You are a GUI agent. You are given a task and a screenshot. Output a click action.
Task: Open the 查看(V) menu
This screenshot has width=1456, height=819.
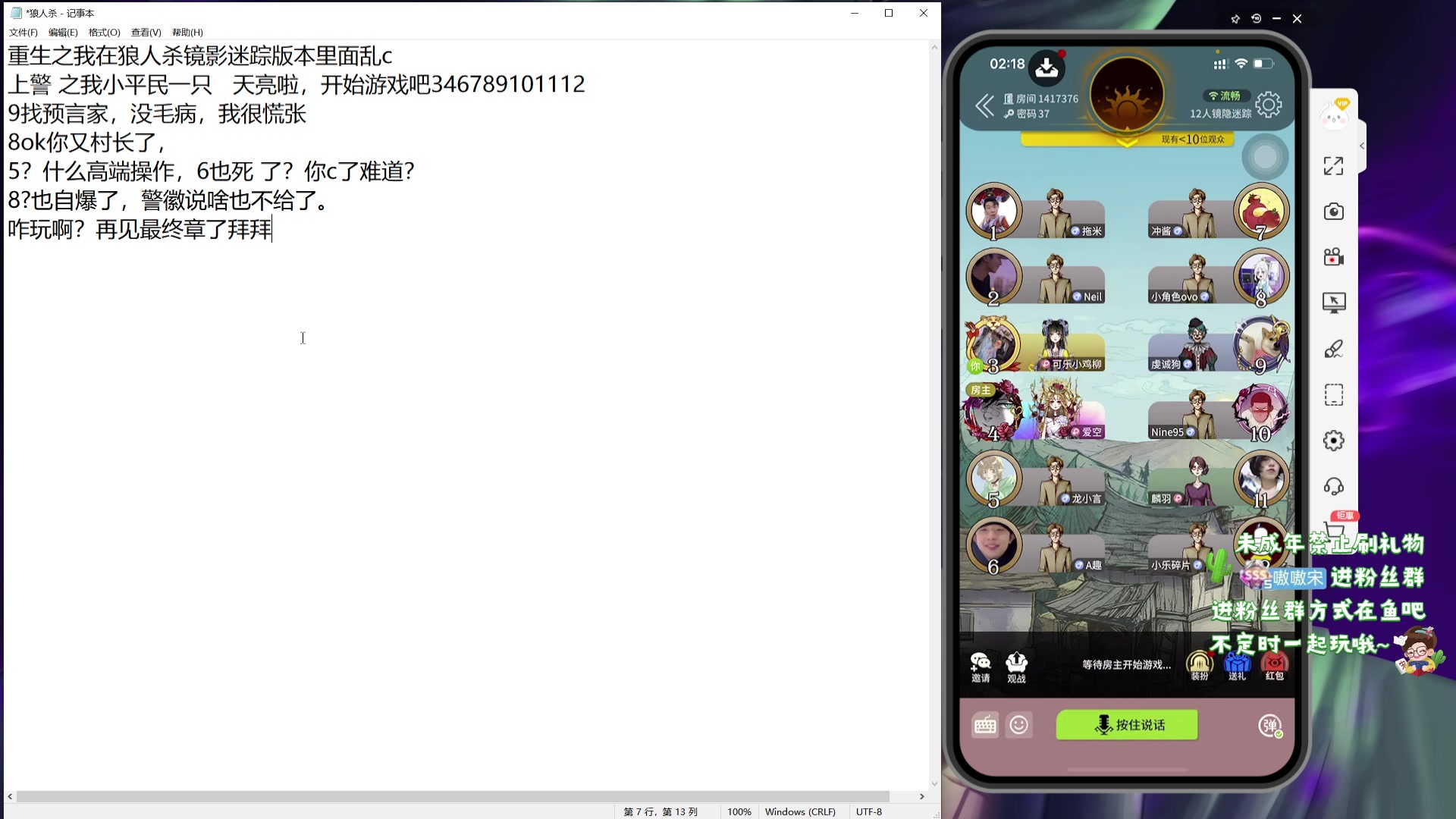146,33
